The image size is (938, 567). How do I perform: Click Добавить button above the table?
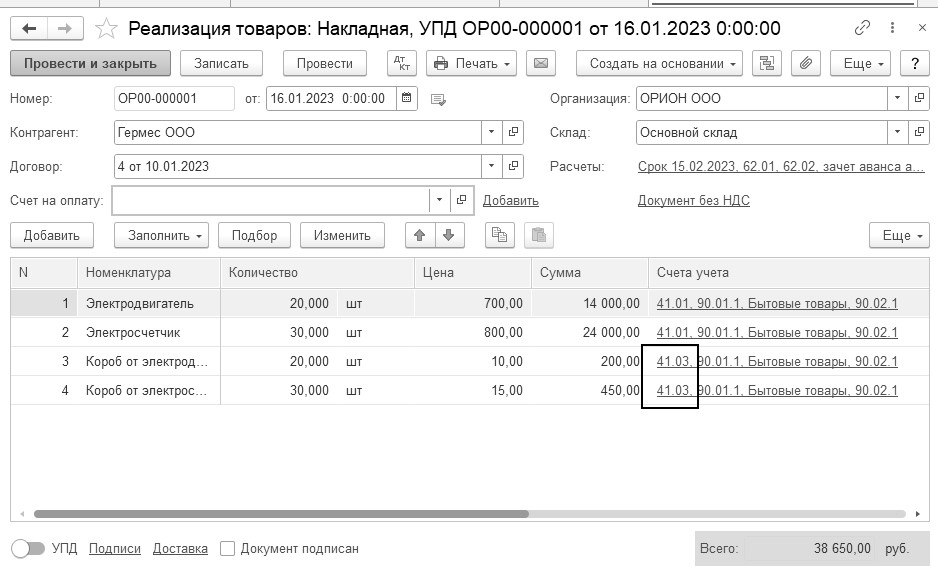52,235
